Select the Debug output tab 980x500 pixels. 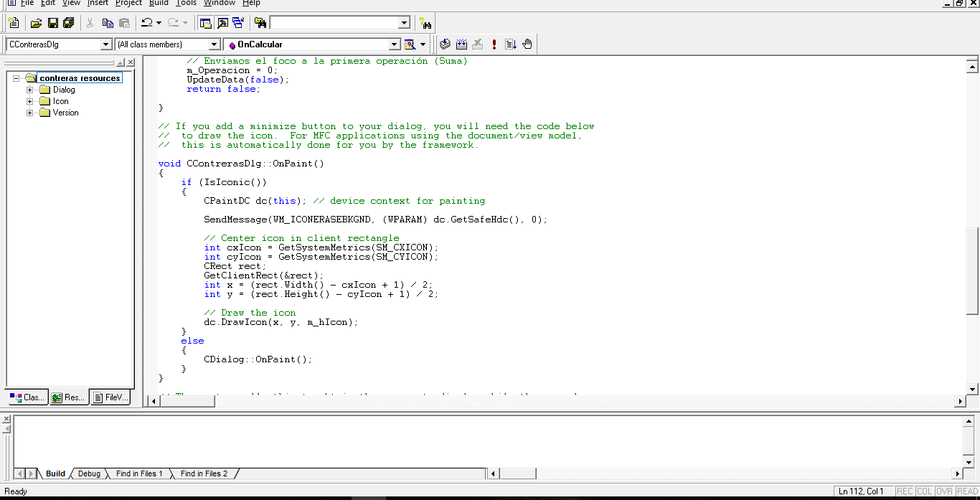coord(89,474)
